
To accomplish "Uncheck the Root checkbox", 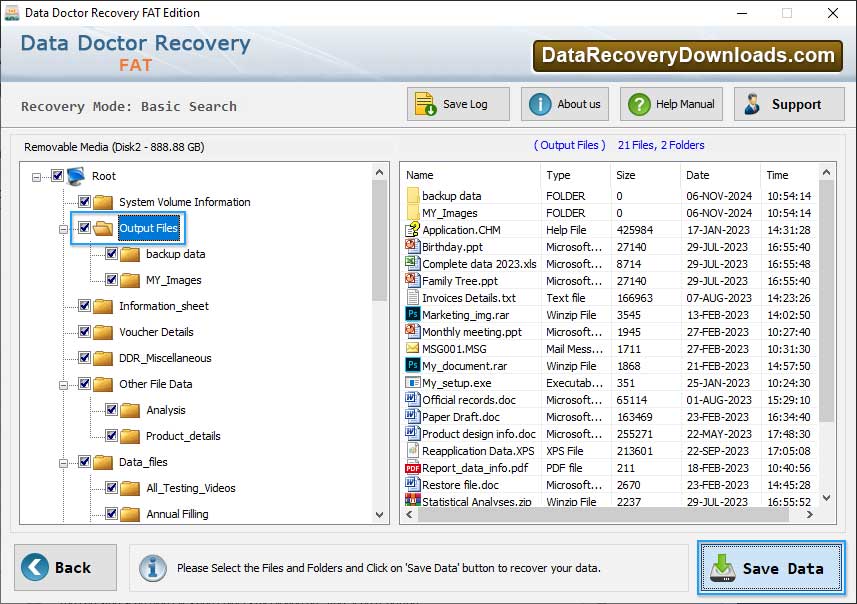I will pos(57,175).
